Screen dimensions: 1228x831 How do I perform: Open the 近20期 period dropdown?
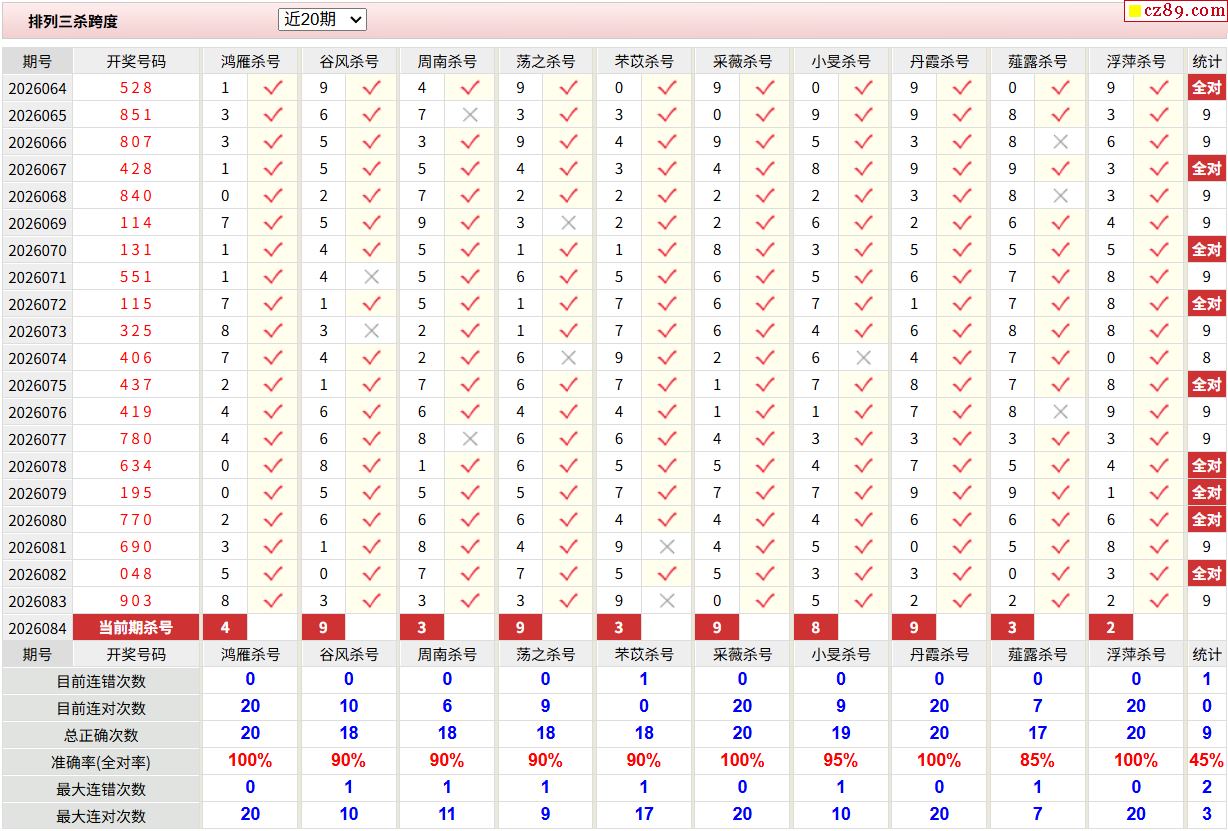coord(322,19)
